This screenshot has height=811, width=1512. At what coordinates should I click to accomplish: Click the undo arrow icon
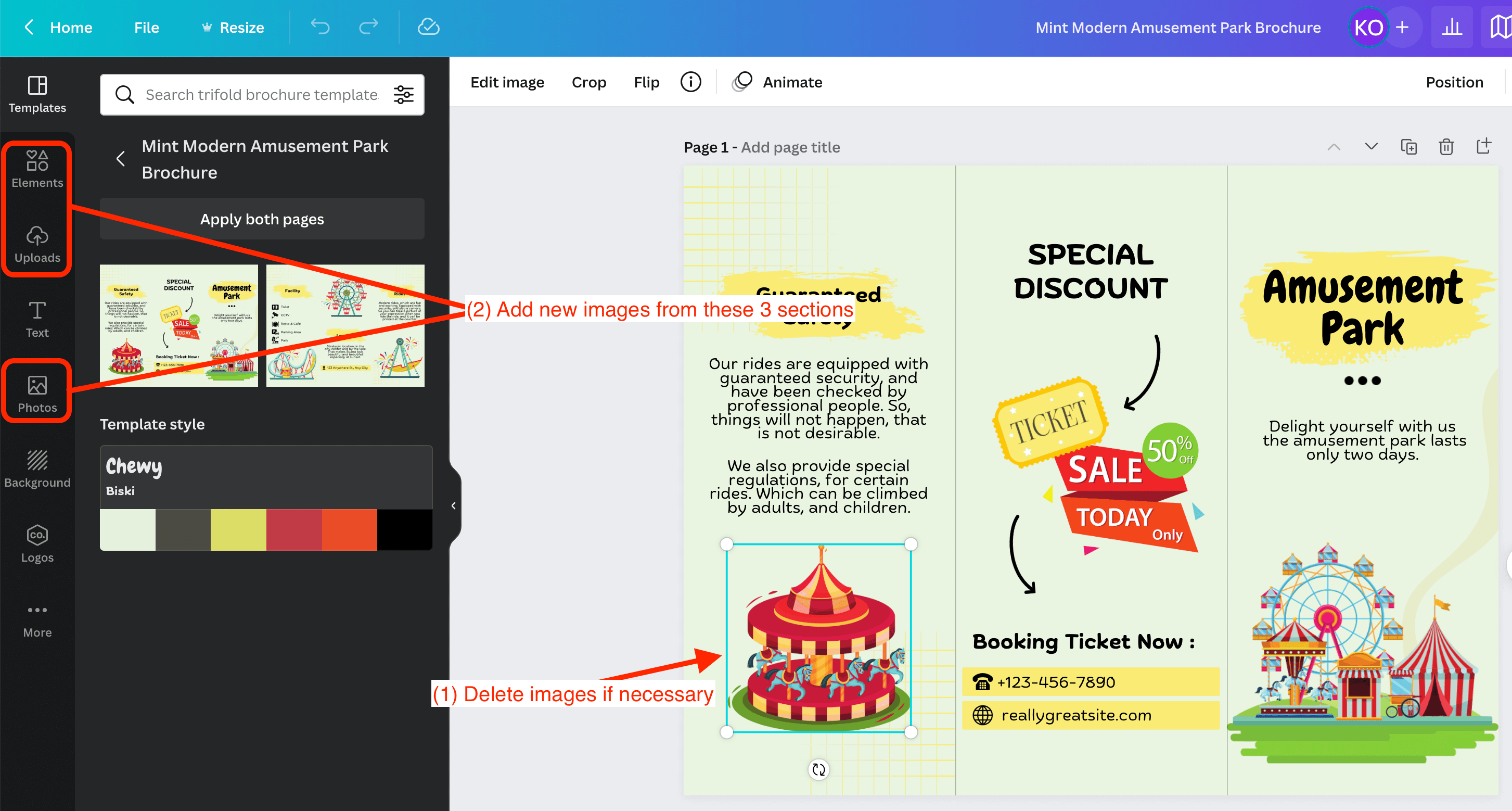coord(320,27)
